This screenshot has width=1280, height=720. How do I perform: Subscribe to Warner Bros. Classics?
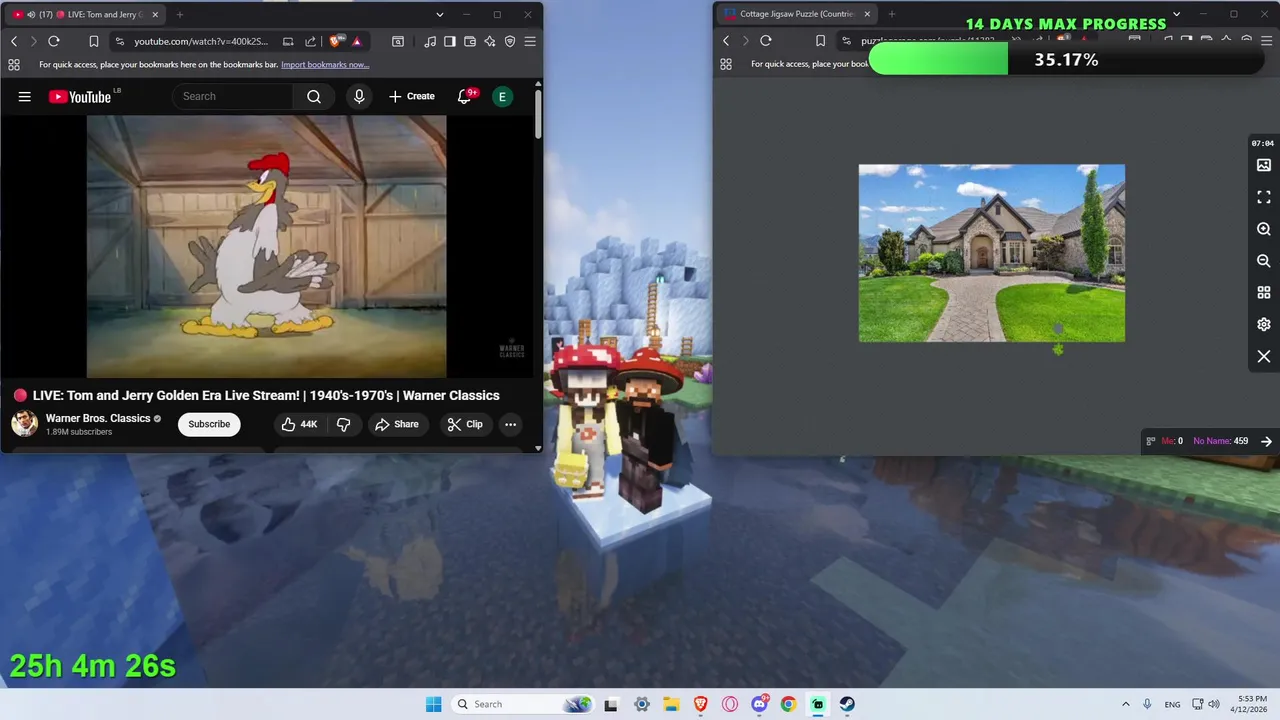tap(209, 424)
